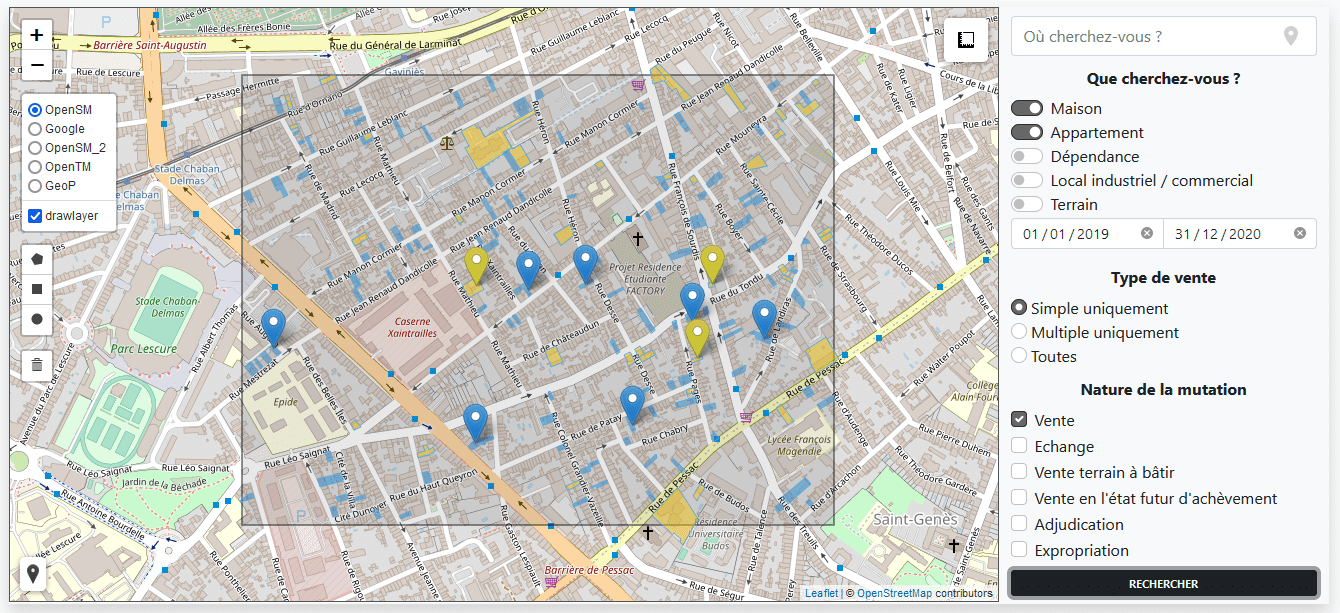Open the OpenStreetMap contributors link
The width and height of the screenshot is (1340, 613).
click(x=894, y=594)
